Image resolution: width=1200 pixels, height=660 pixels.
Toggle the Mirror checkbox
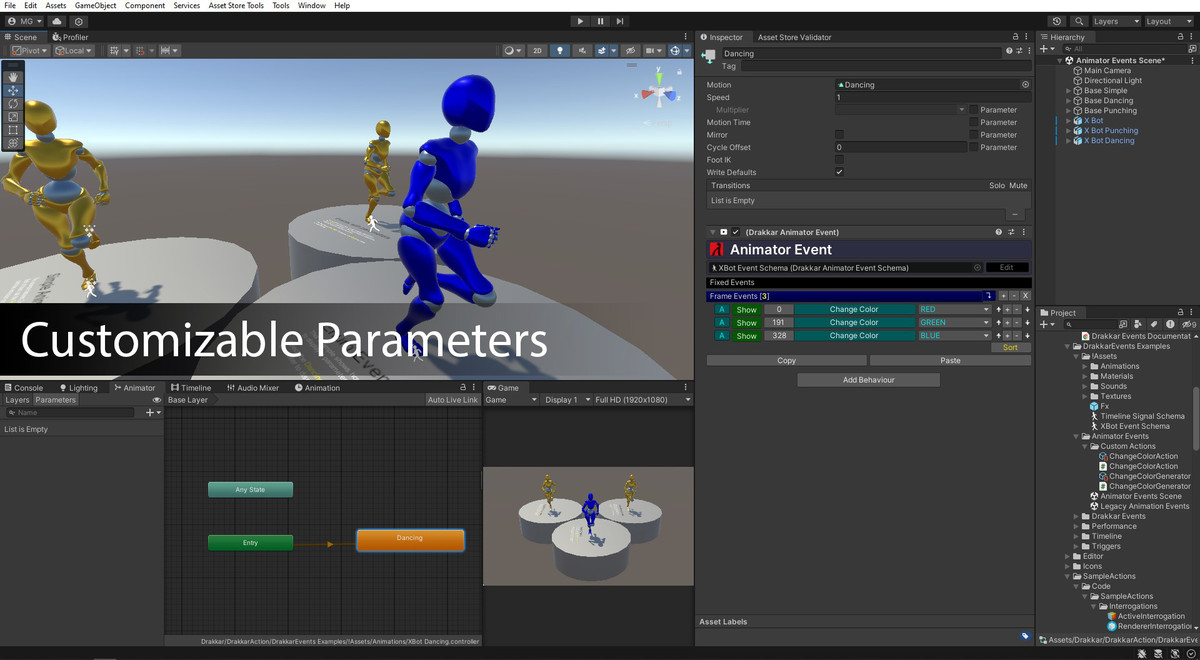[x=839, y=135]
